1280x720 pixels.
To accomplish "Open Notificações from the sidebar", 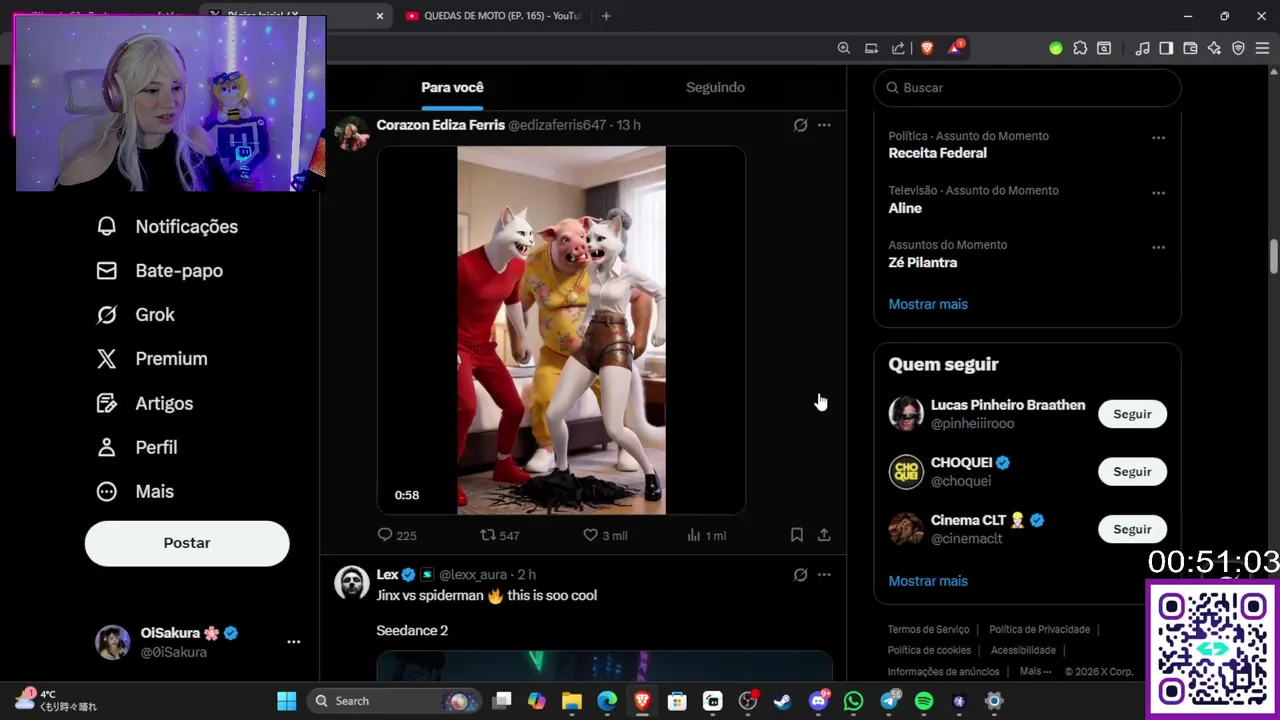I will coord(167,227).
